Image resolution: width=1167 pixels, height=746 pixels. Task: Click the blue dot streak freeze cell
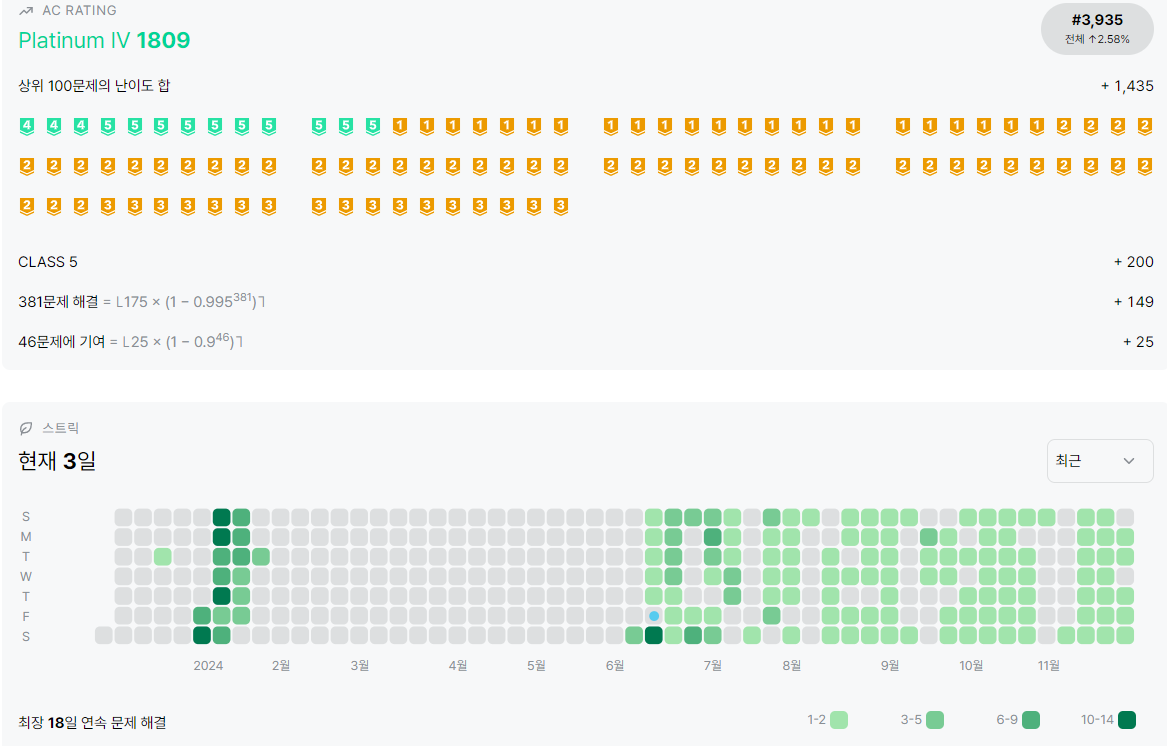[x=653, y=616]
